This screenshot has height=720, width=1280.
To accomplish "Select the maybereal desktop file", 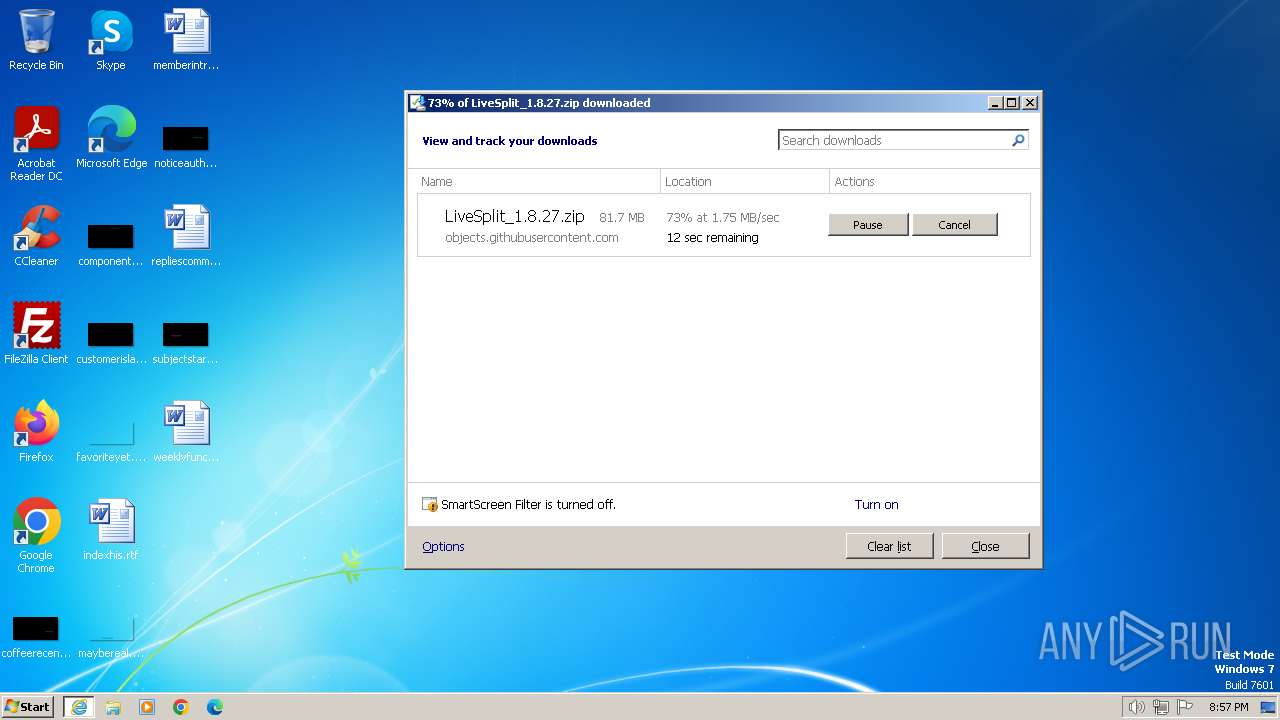I will point(111,636).
